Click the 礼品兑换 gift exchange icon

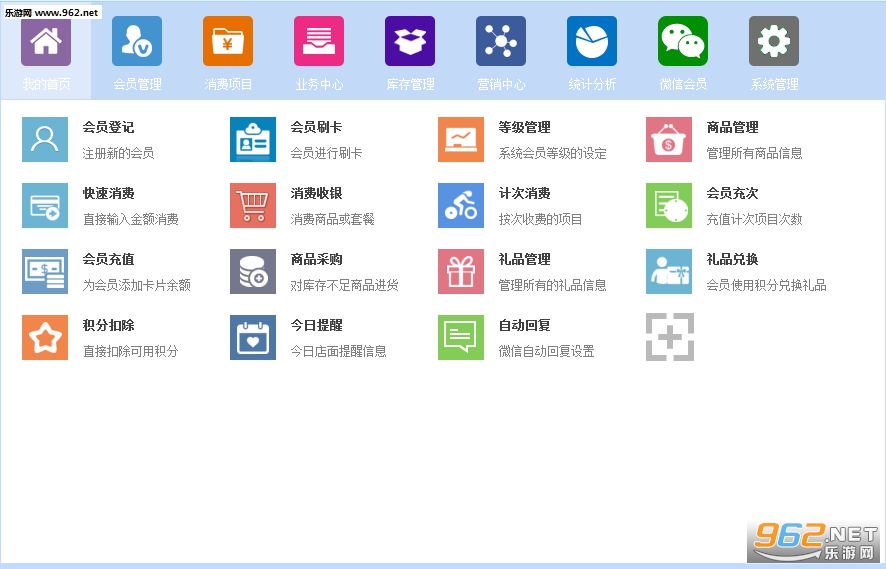click(x=668, y=271)
